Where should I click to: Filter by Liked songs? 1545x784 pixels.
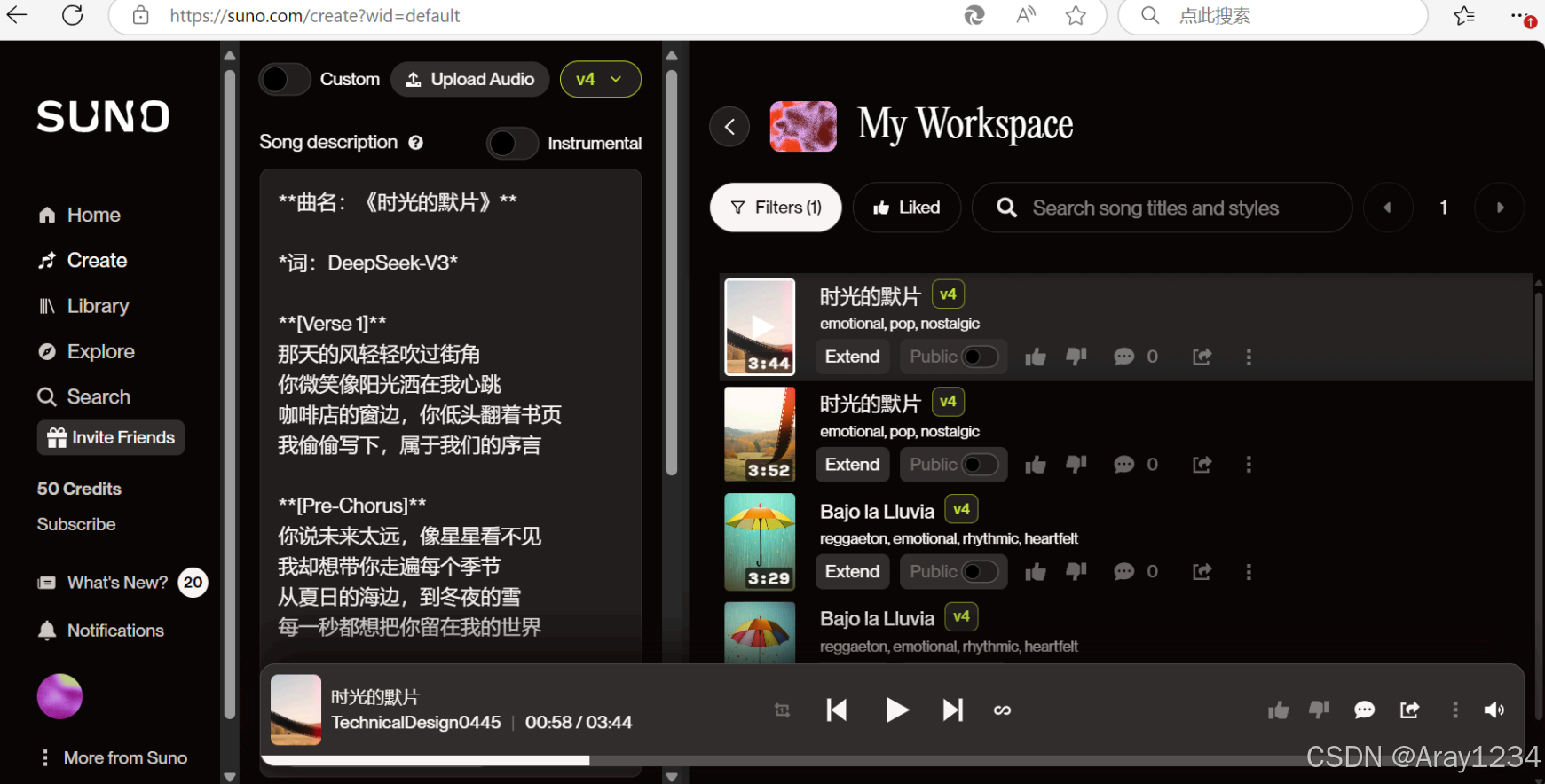tap(907, 208)
